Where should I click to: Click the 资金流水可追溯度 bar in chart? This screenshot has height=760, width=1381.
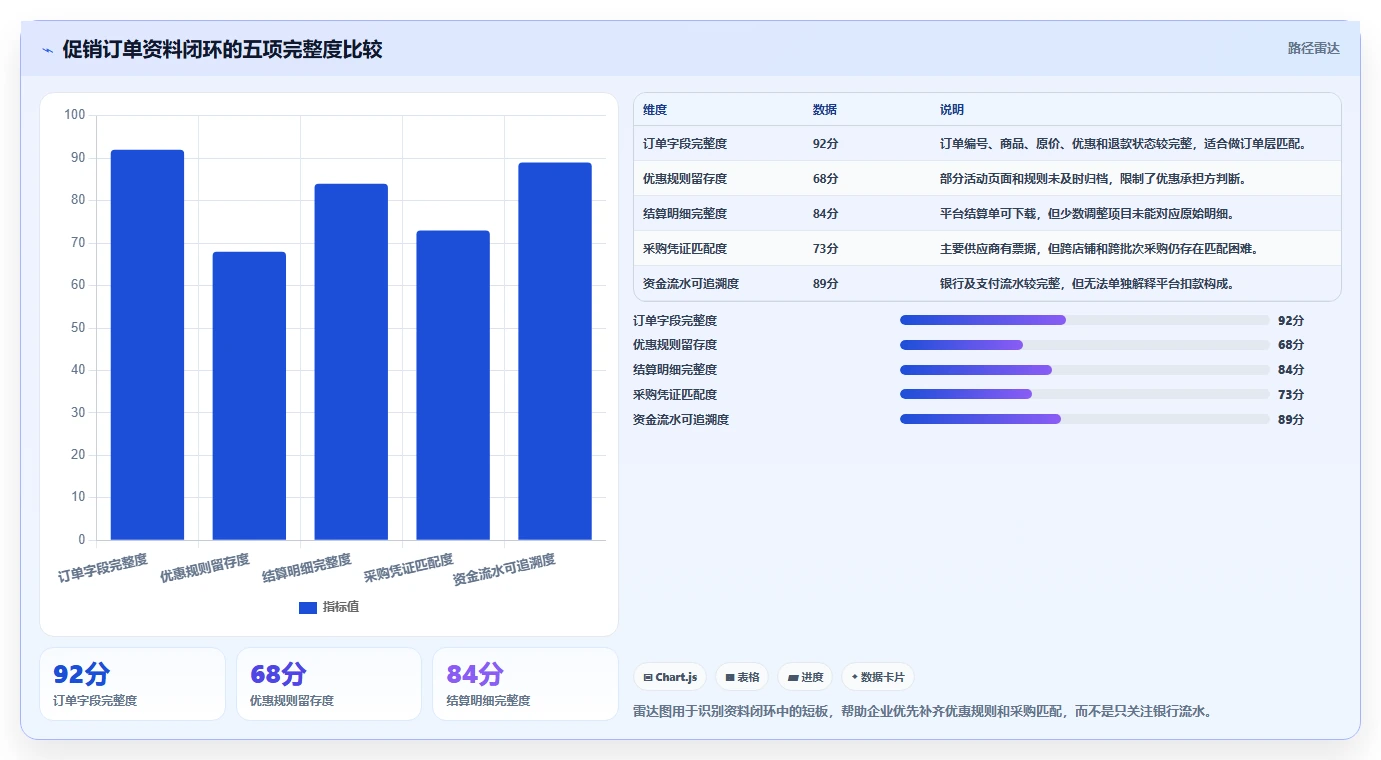[x=555, y=351]
